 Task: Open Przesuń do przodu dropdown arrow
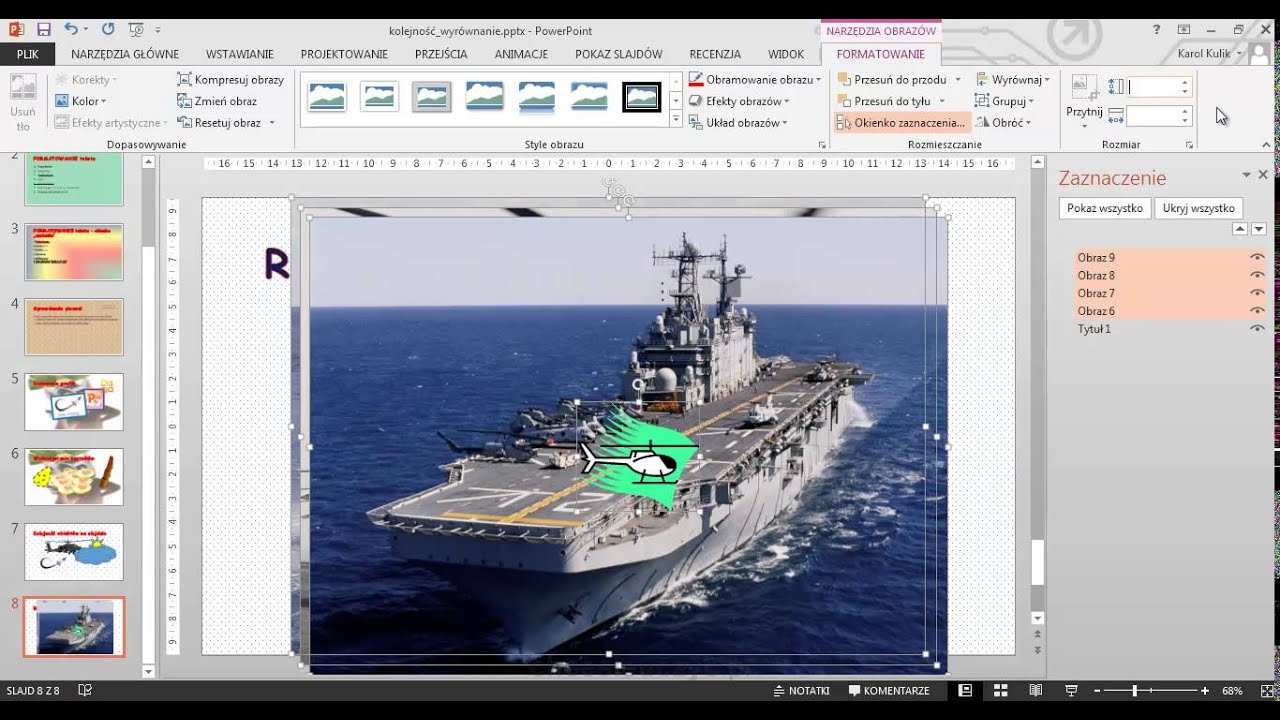coord(957,79)
